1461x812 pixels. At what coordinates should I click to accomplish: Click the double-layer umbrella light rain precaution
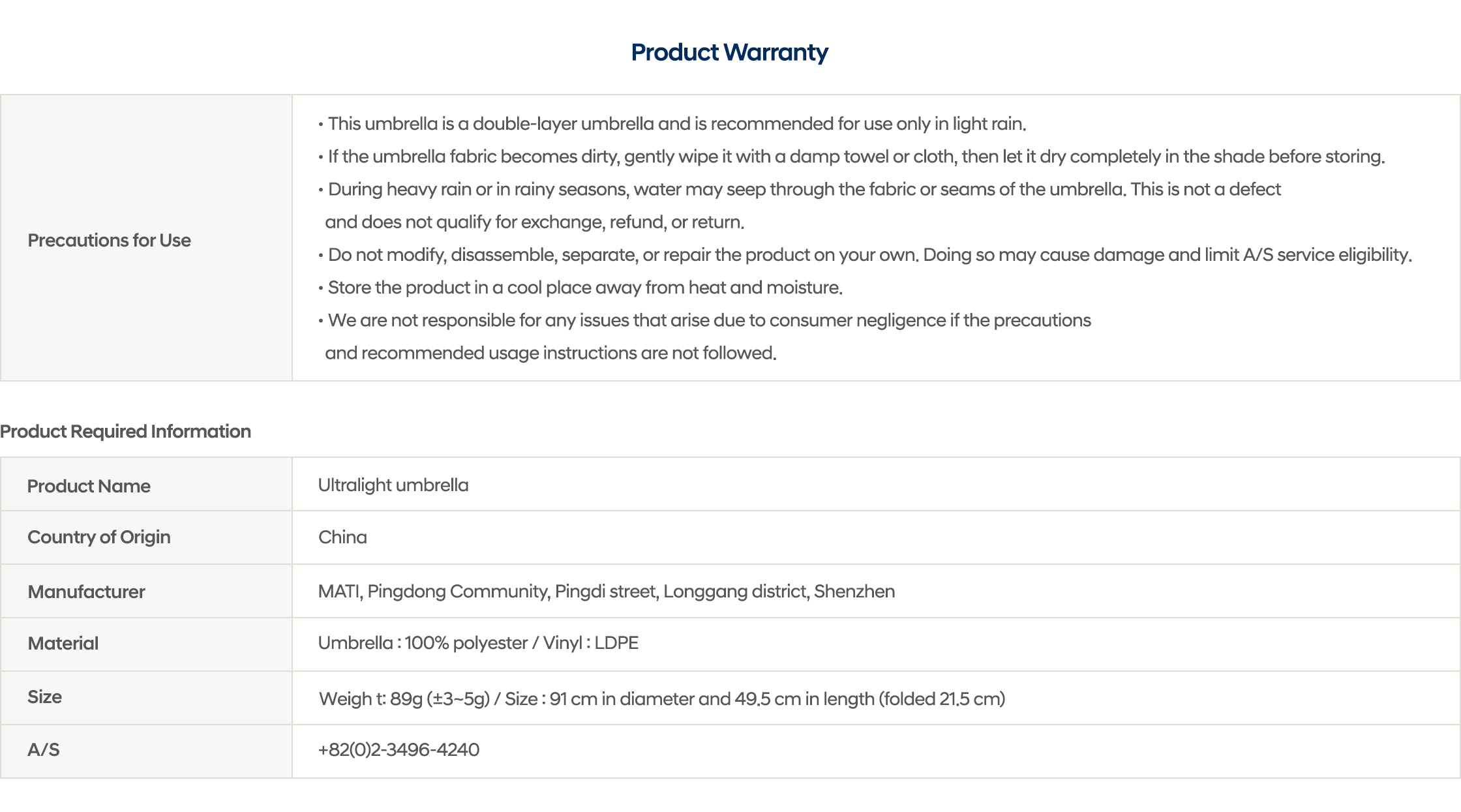676,124
